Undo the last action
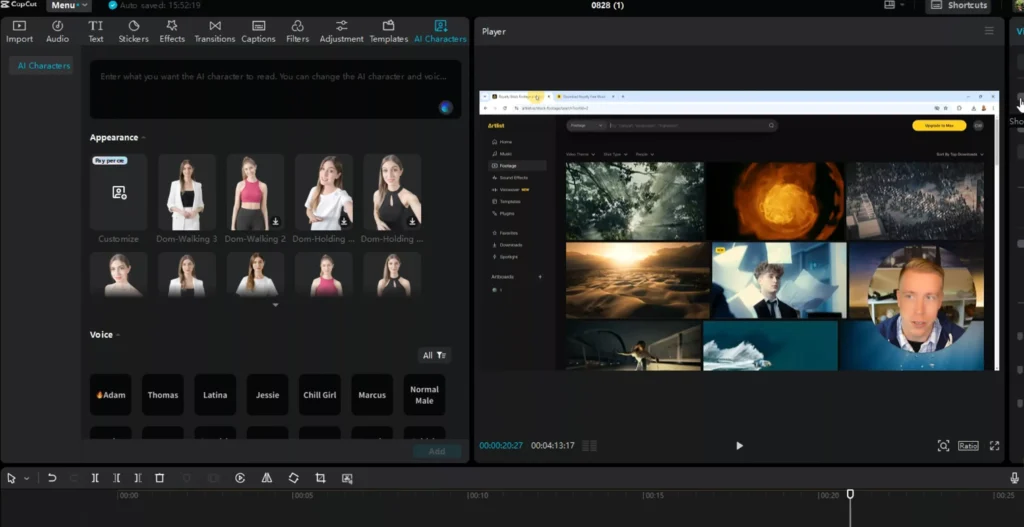 52,478
